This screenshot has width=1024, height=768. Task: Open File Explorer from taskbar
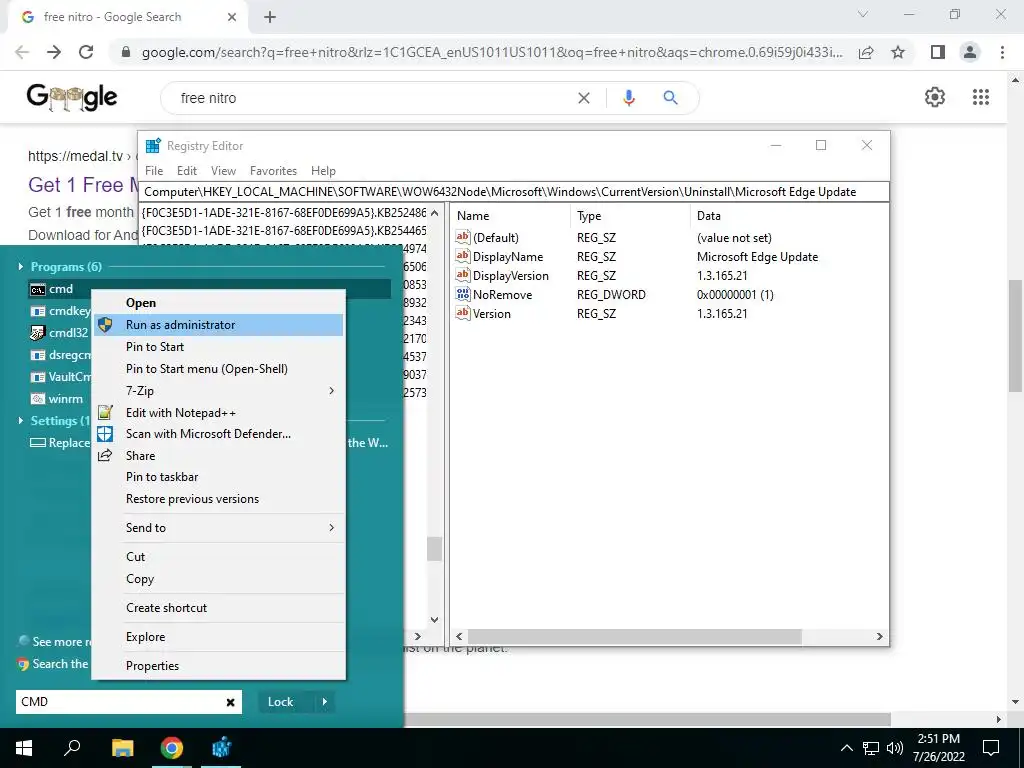click(x=122, y=748)
